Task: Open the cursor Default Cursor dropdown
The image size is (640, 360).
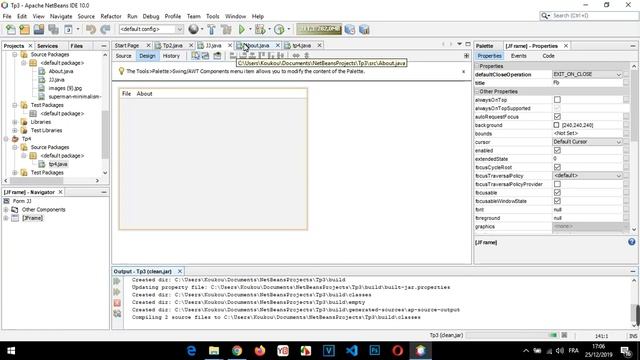Action: 587,142
